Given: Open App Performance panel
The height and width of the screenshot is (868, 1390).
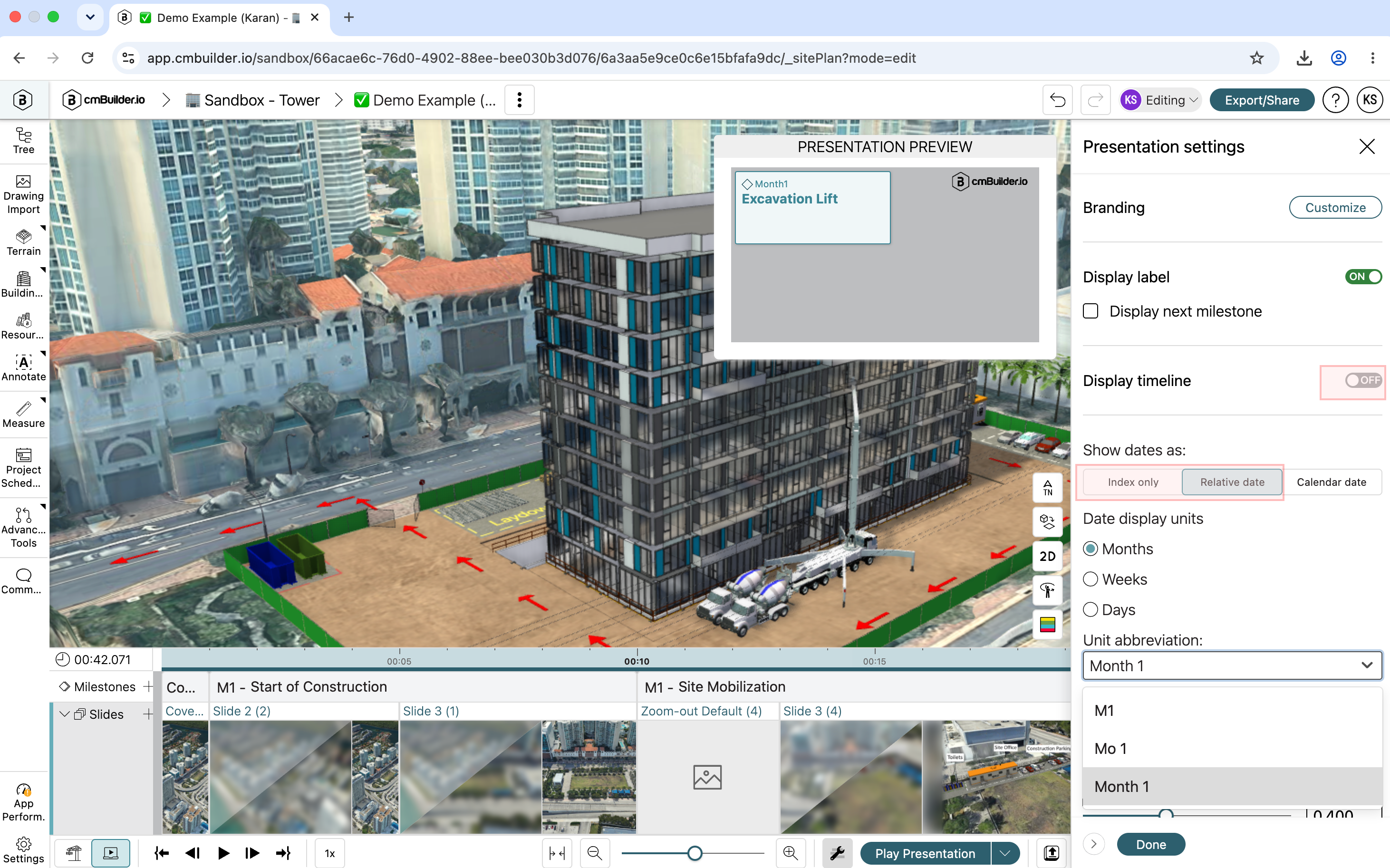Looking at the screenshot, I should (24, 802).
